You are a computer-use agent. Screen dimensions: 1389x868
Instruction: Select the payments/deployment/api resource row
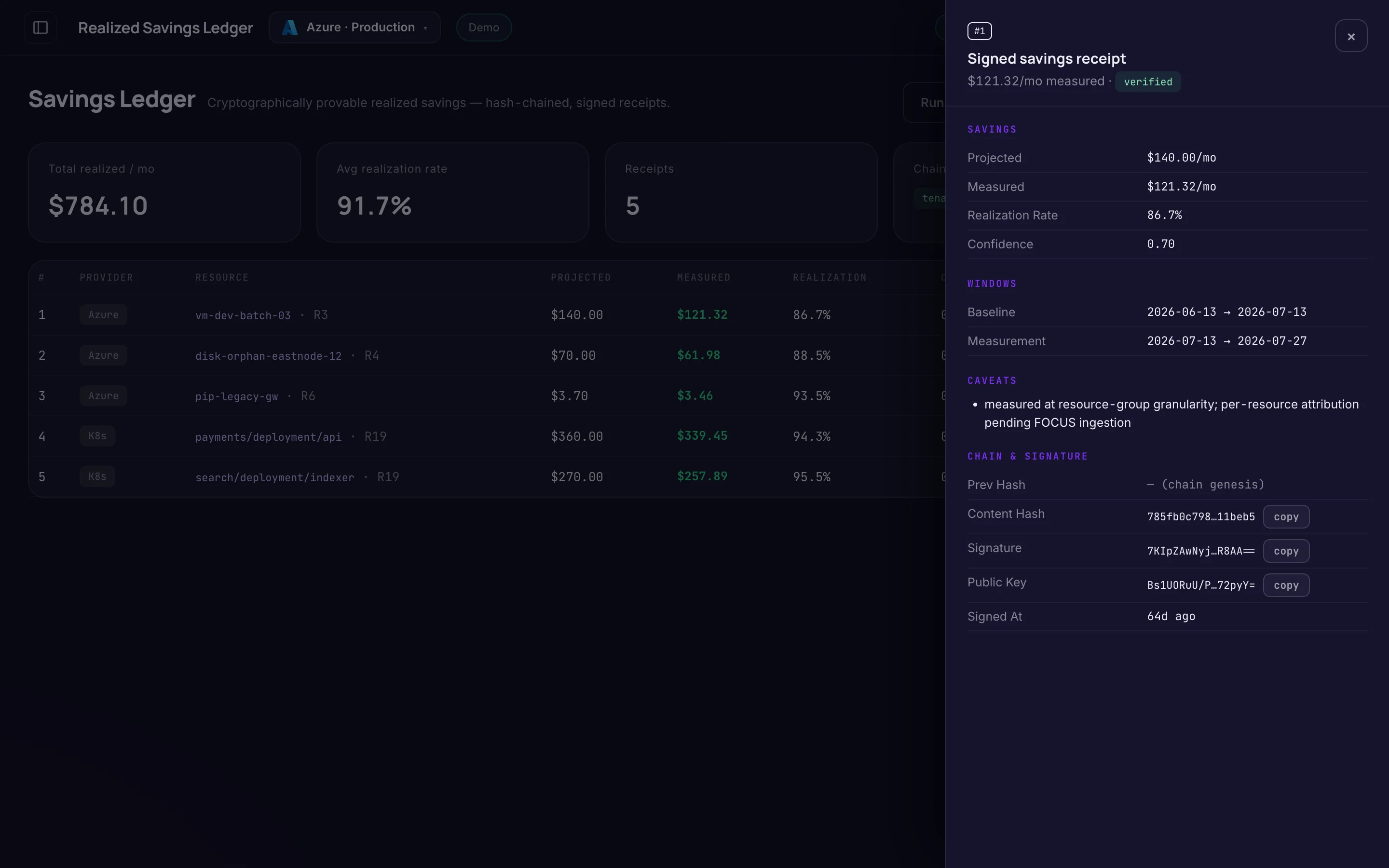tap(487, 436)
